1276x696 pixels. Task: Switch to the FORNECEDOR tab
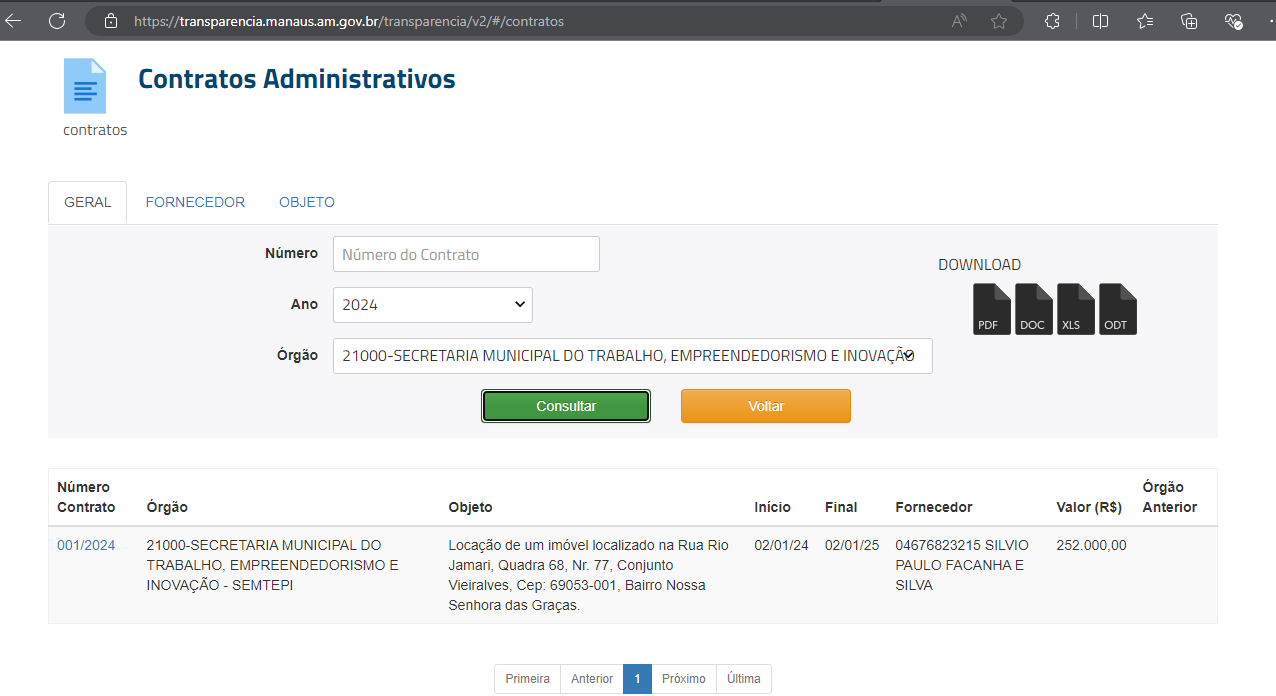tap(195, 202)
